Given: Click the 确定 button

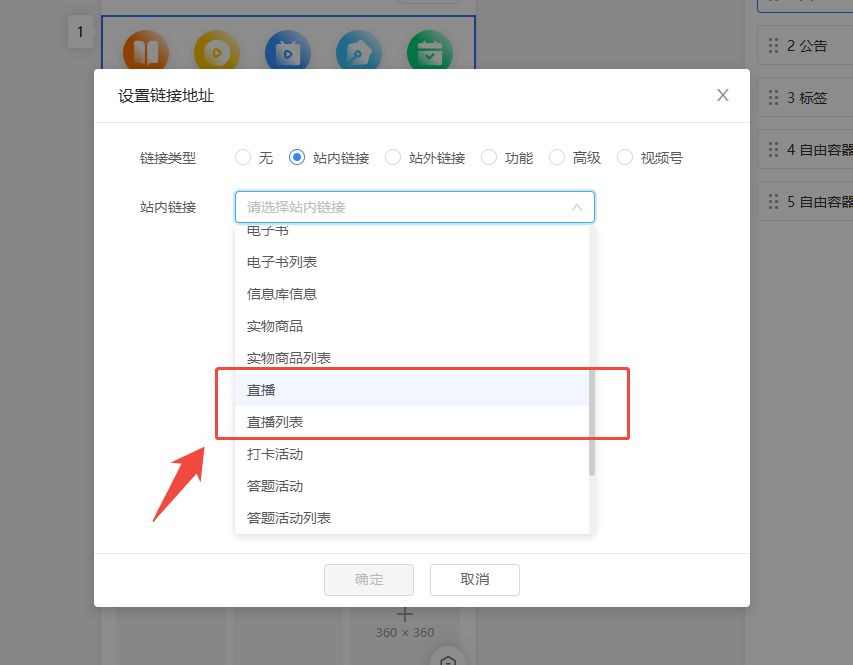Looking at the screenshot, I should tap(369, 579).
